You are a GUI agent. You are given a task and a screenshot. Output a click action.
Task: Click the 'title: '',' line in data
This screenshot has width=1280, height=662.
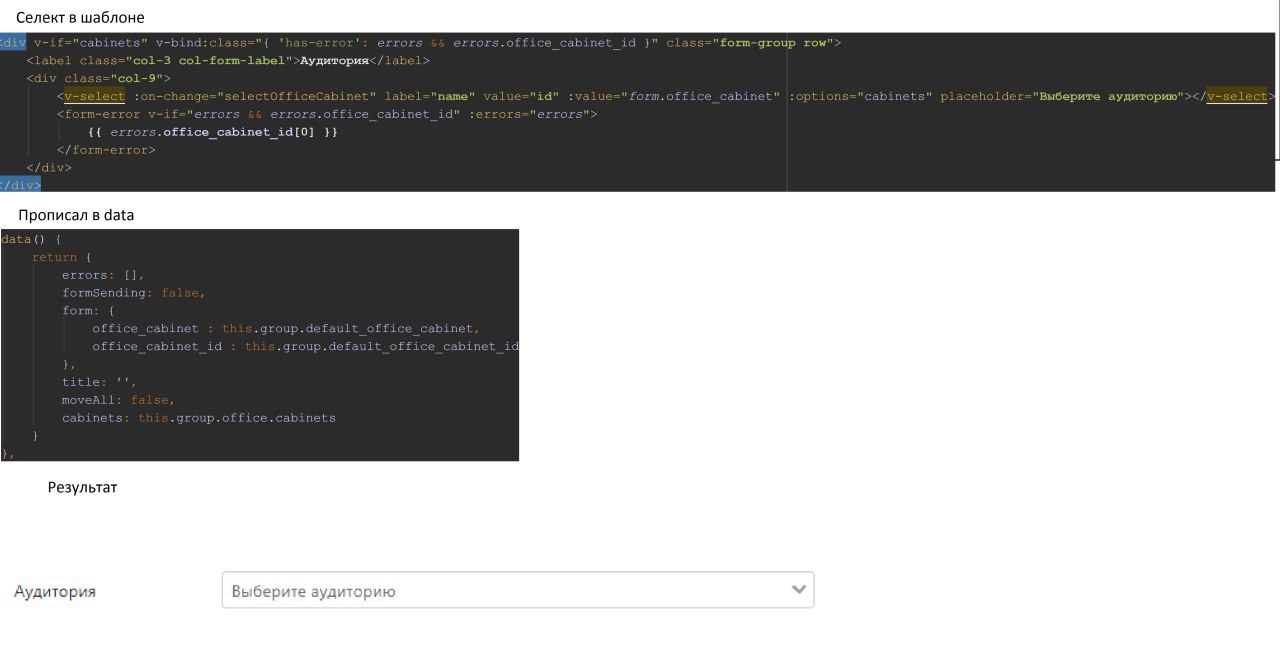click(99, 382)
